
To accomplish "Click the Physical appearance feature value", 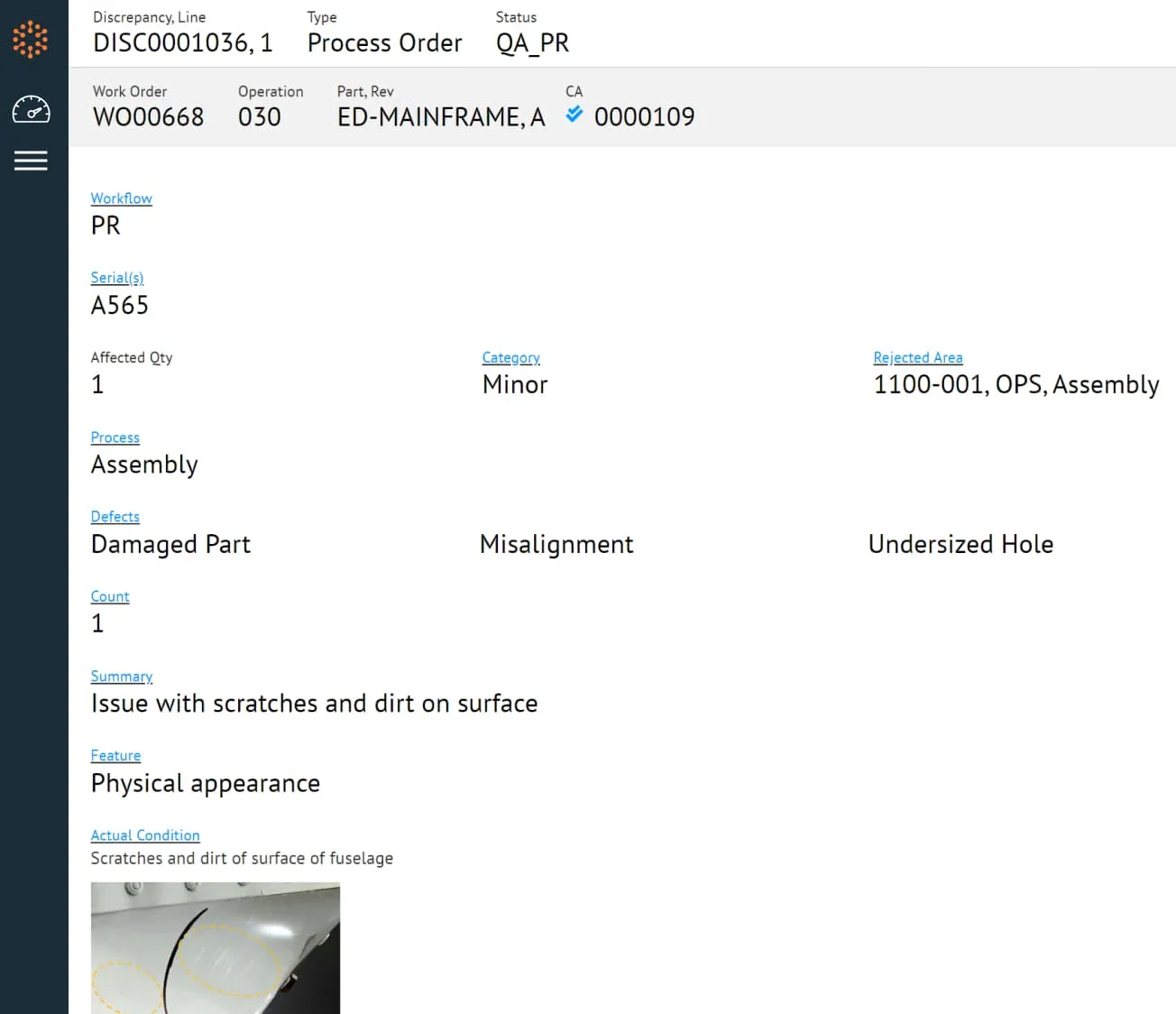I will (206, 784).
